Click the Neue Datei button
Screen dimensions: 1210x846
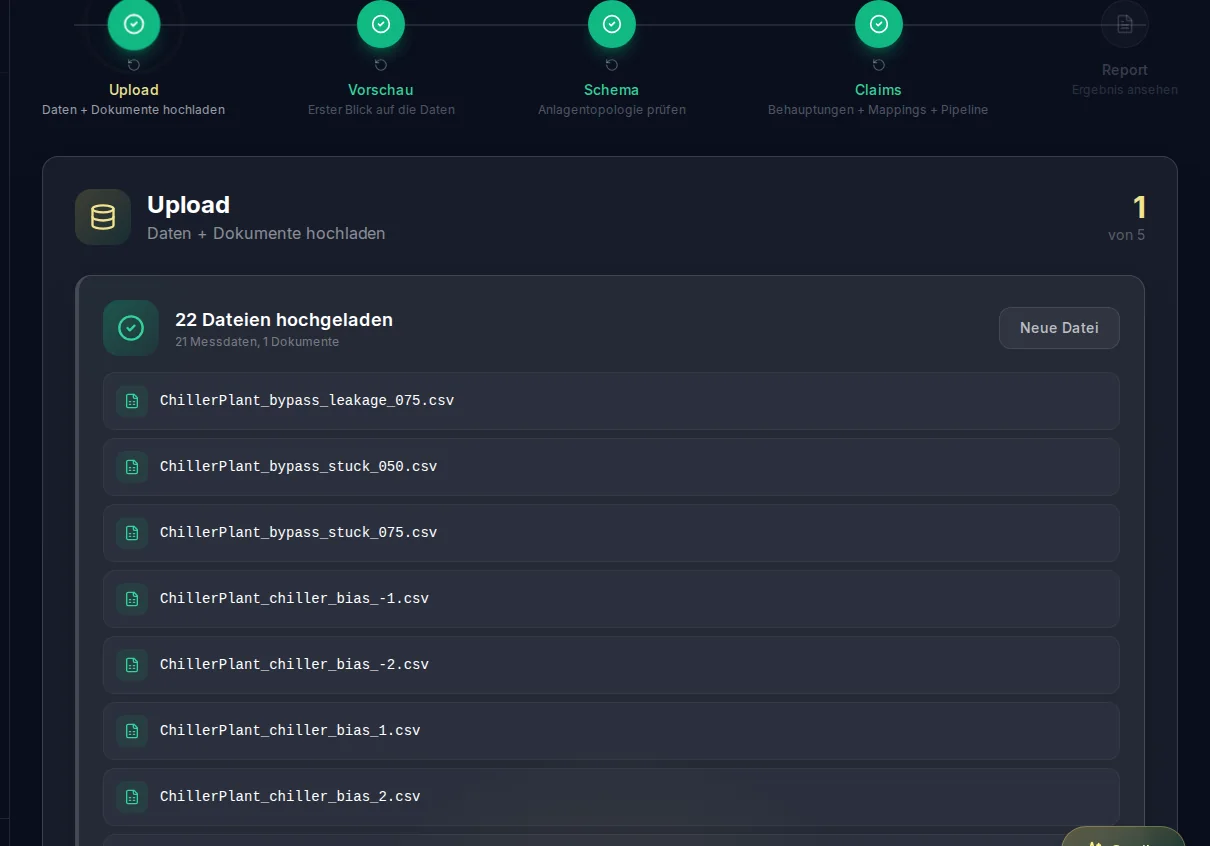point(1059,328)
